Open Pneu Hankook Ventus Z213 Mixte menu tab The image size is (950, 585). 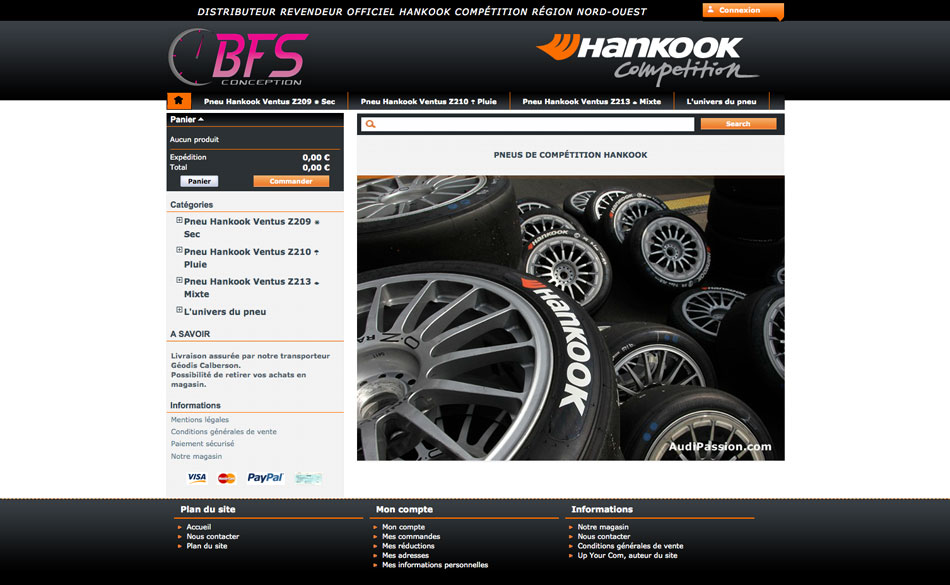[x=591, y=101]
